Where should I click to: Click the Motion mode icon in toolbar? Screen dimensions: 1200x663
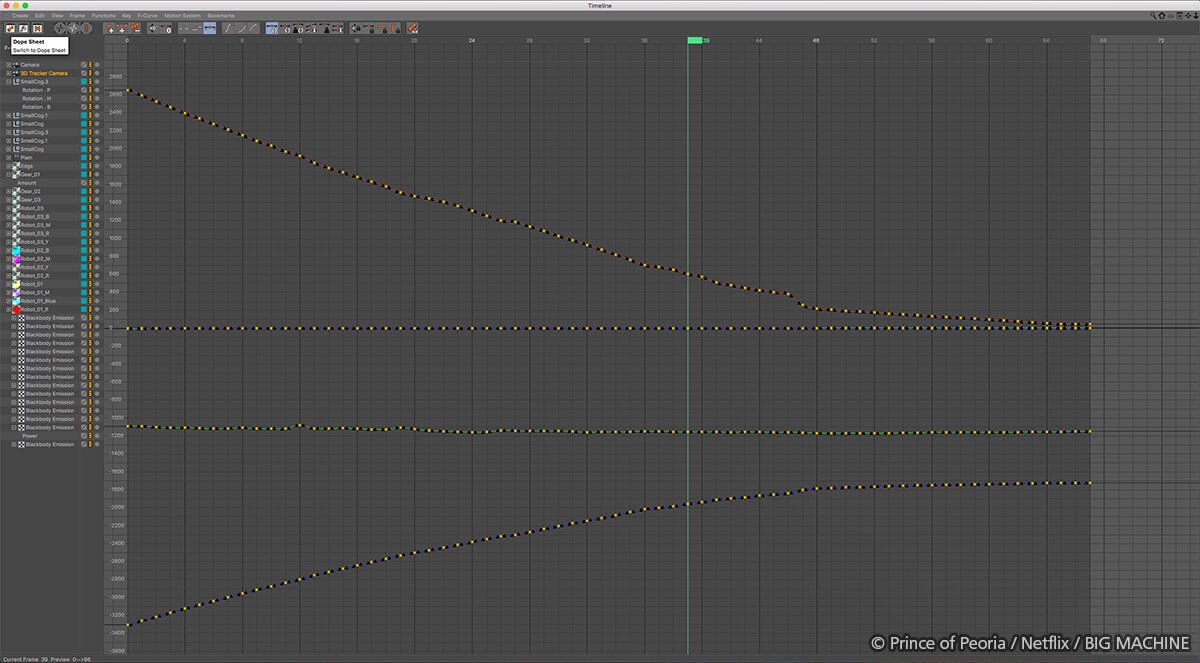pos(37,28)
